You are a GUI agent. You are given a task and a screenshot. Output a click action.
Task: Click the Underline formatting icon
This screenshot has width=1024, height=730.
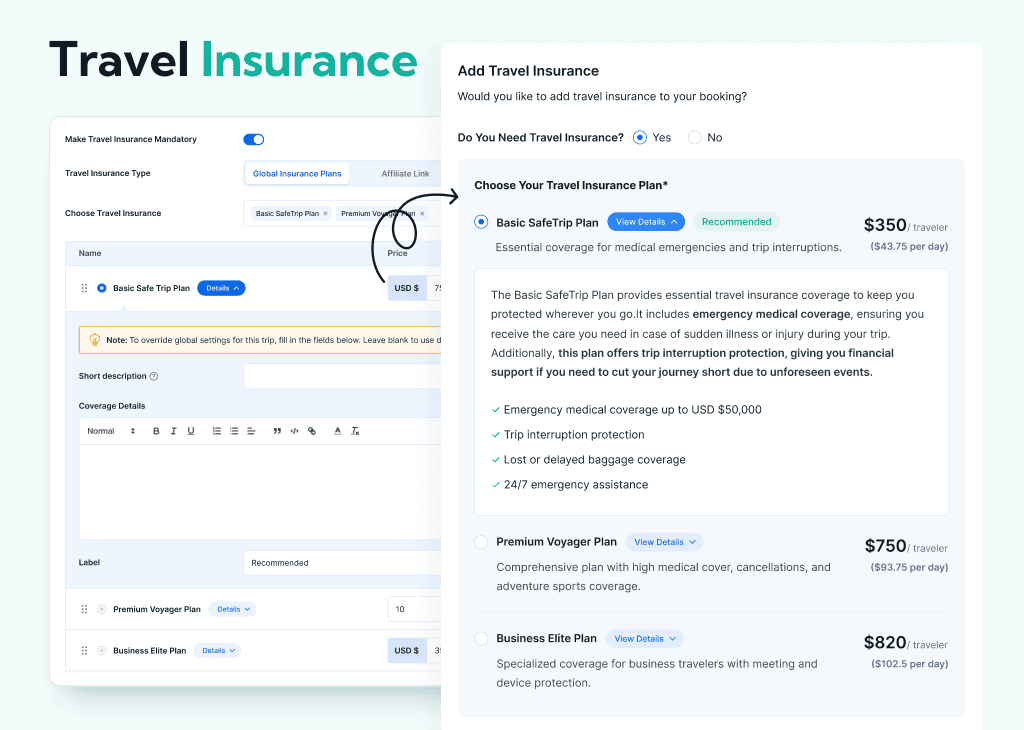point(191,431)
